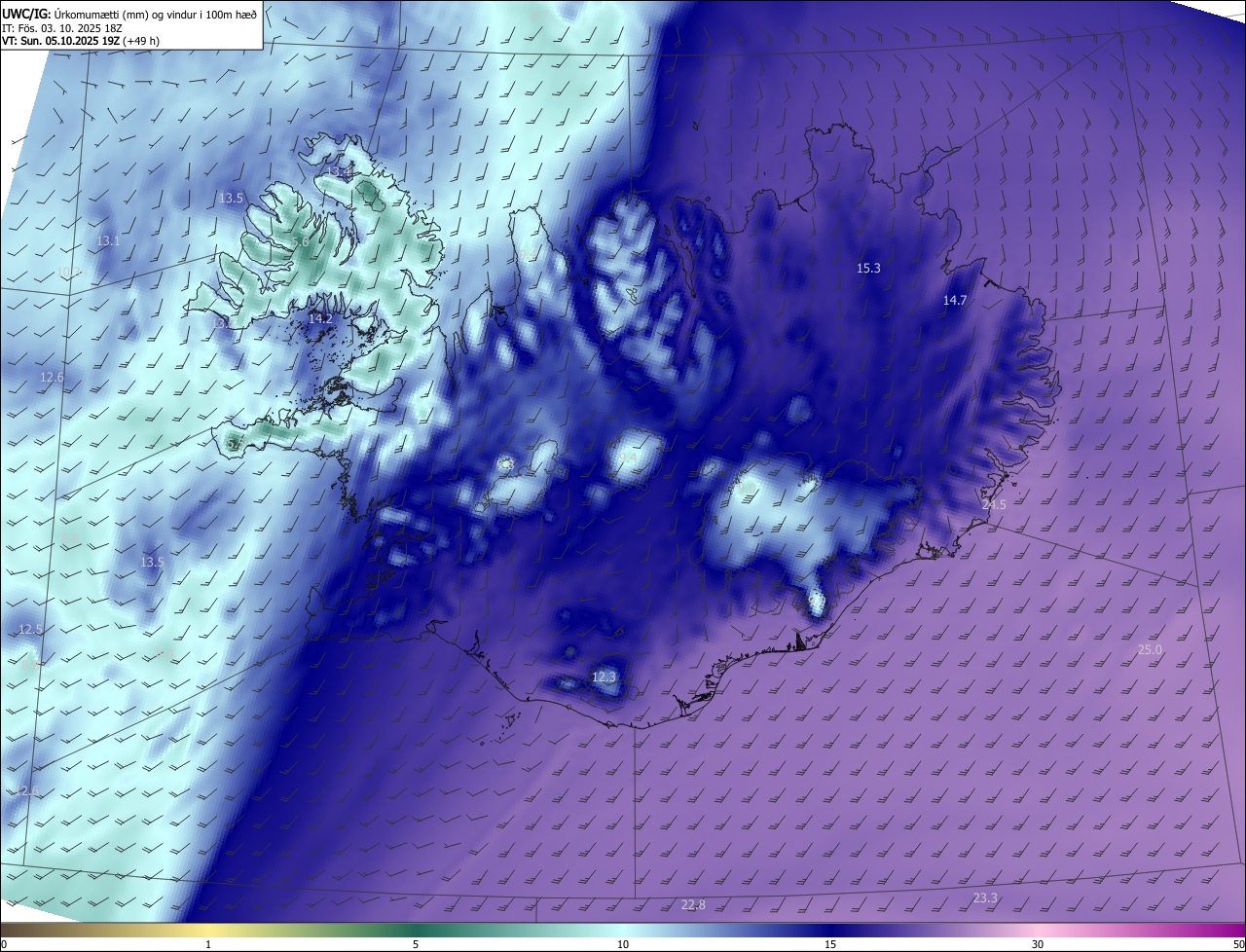Click the color scale tick label 15
Screen dimensions: 1246x952
point(830,944)
